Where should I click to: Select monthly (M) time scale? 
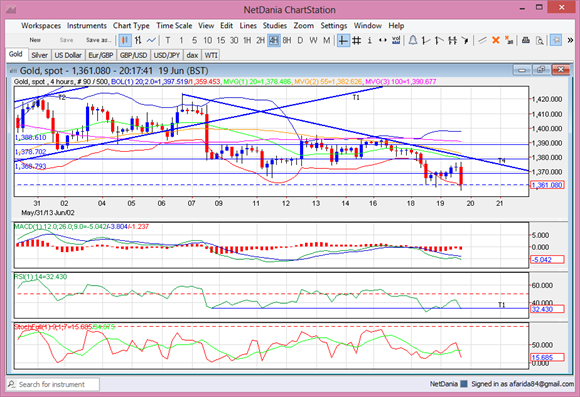pyautogui.click(x=326, y=40)
